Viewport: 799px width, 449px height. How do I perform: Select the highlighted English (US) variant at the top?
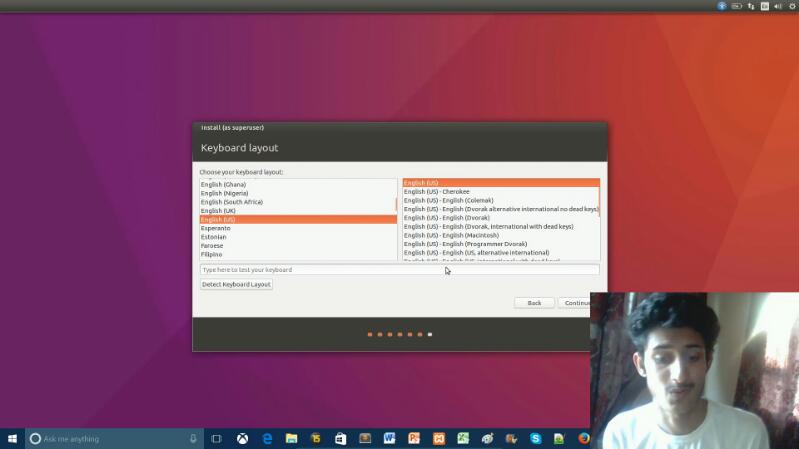pos(501,182)
